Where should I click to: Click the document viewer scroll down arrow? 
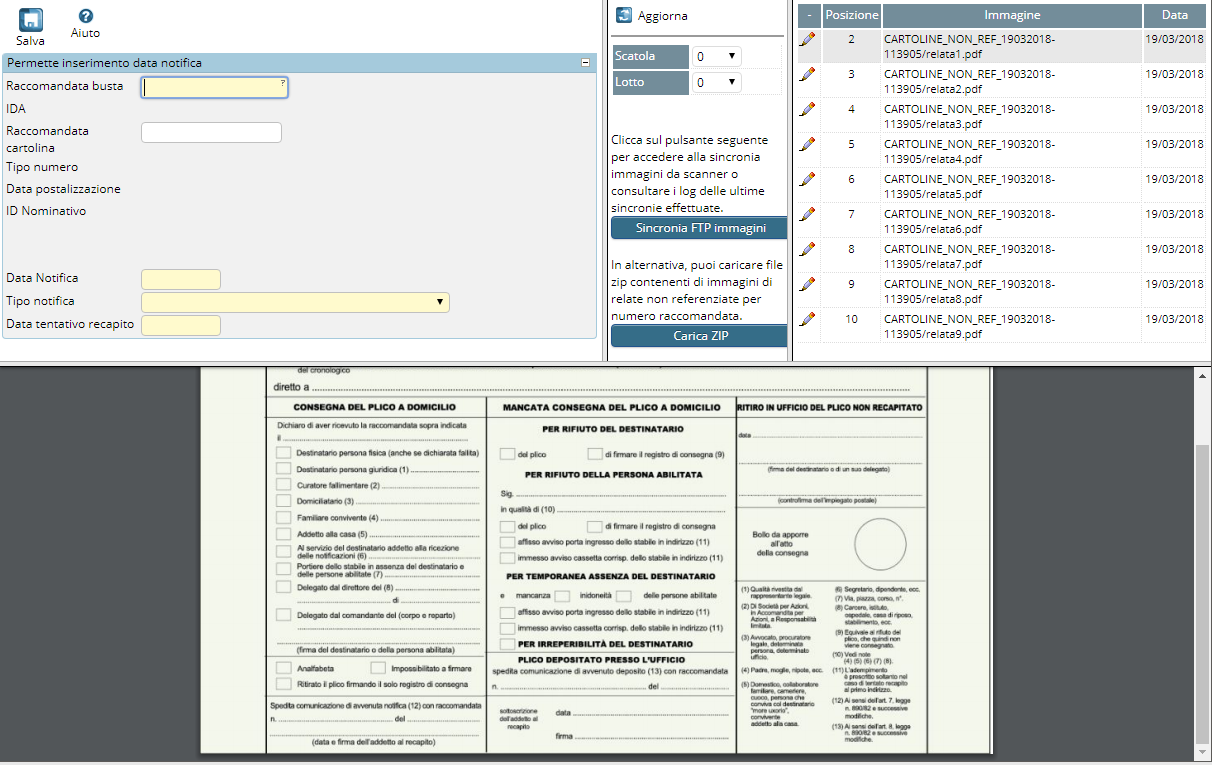click(x=1203, y=752)
